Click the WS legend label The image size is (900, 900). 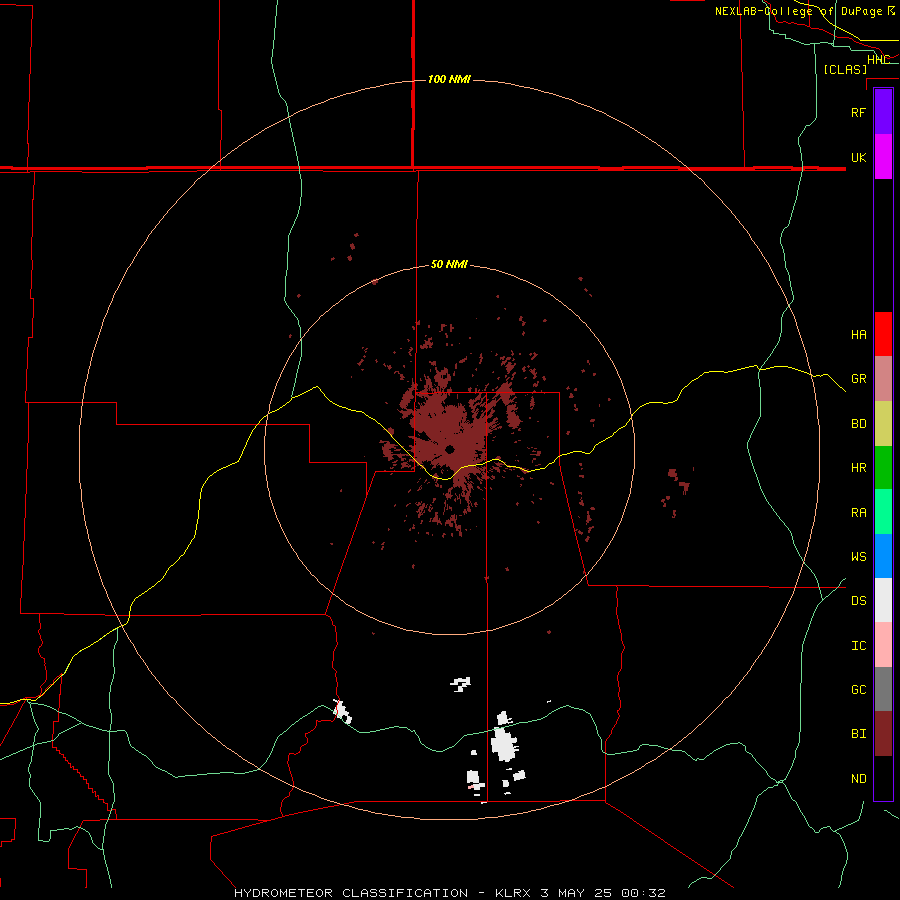click(x=858, y=556)
